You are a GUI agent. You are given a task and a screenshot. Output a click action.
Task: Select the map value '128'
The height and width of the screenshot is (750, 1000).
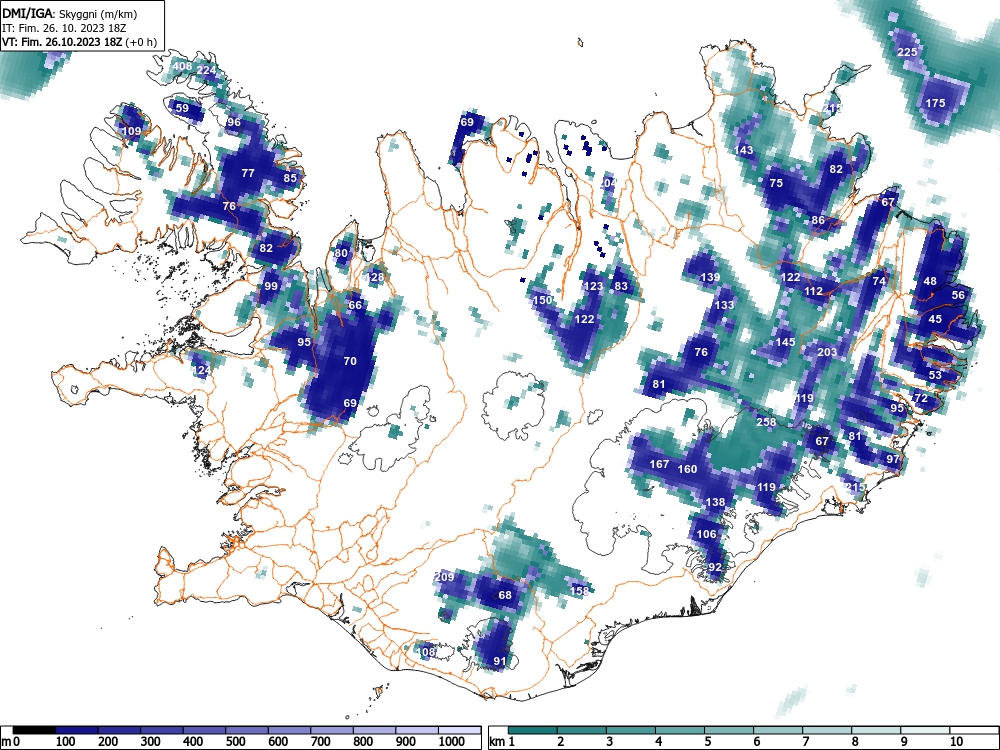click(375, 277)
